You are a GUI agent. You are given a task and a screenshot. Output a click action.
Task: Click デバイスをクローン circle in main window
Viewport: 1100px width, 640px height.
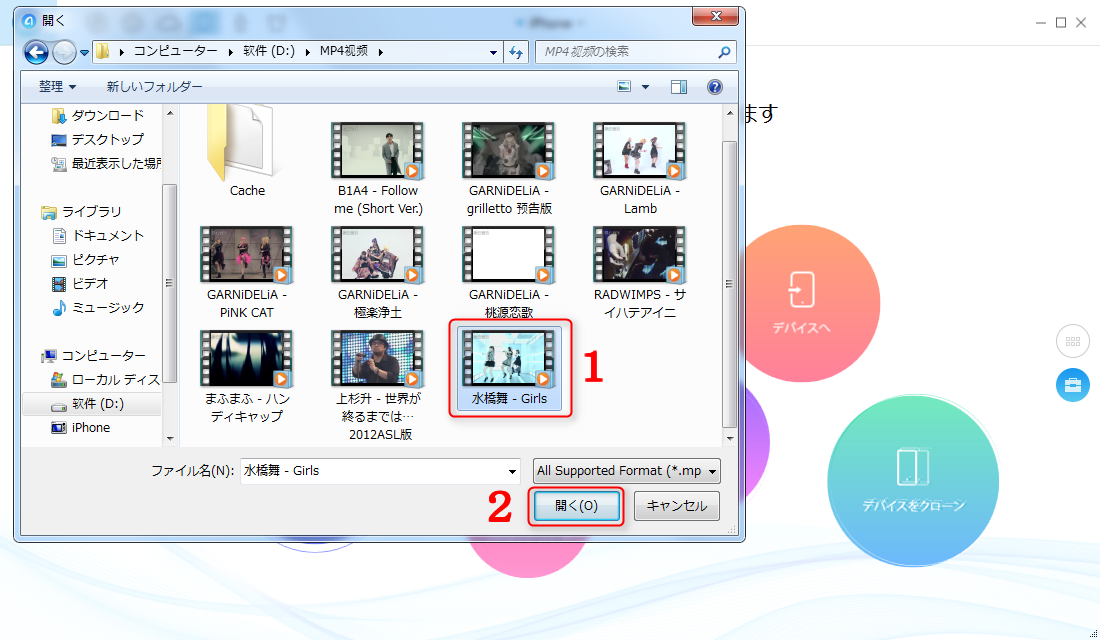(913, 482)
